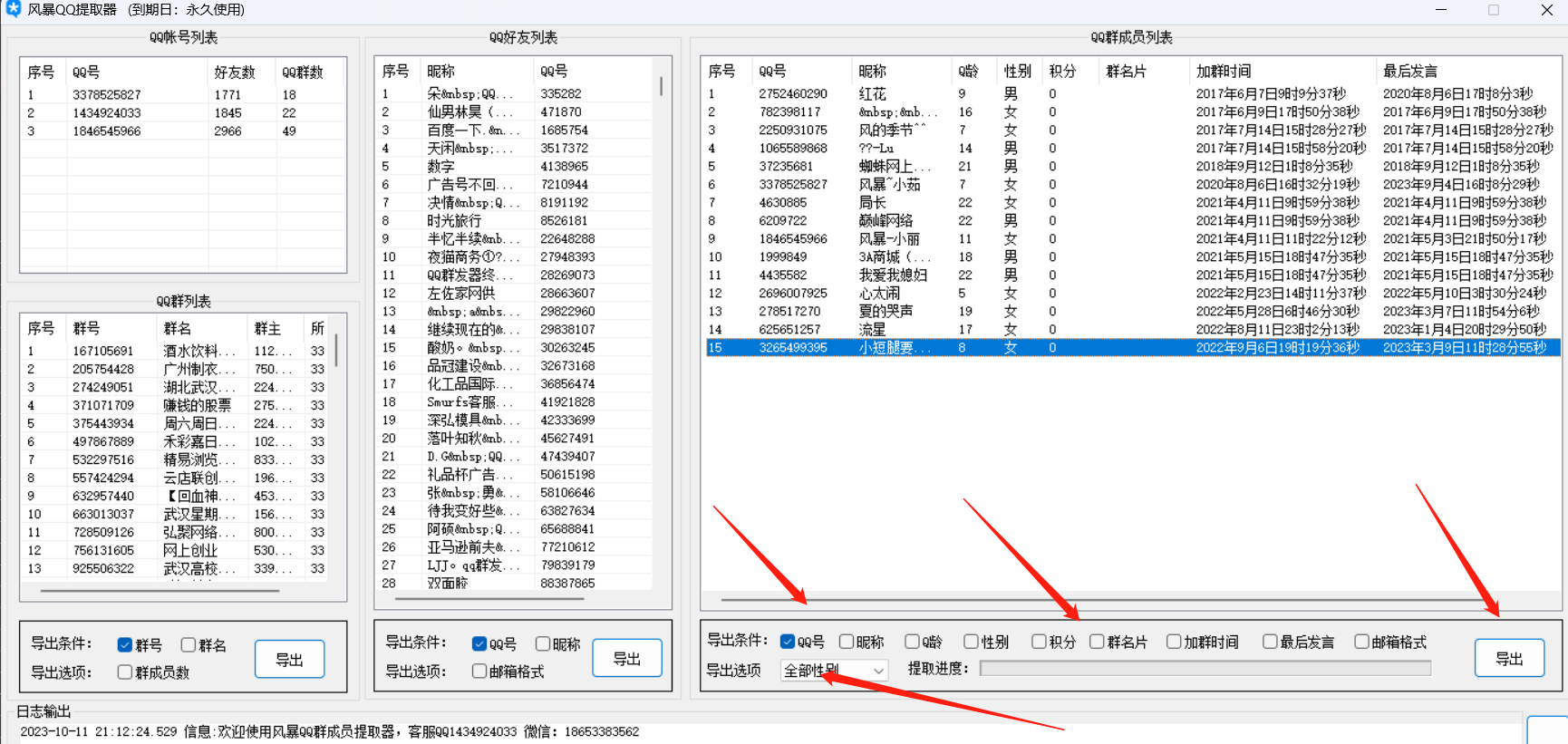Select account row 1846545966

pyautogui.click(x=183, y=130)
